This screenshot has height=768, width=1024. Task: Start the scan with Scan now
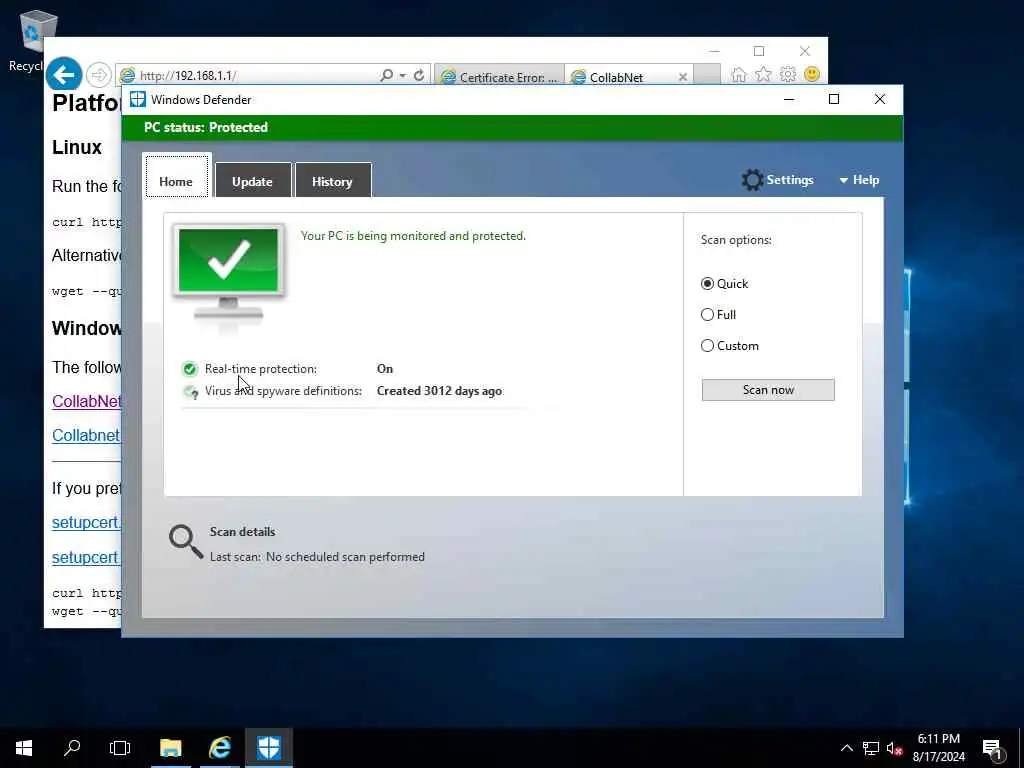click(768, 390)
